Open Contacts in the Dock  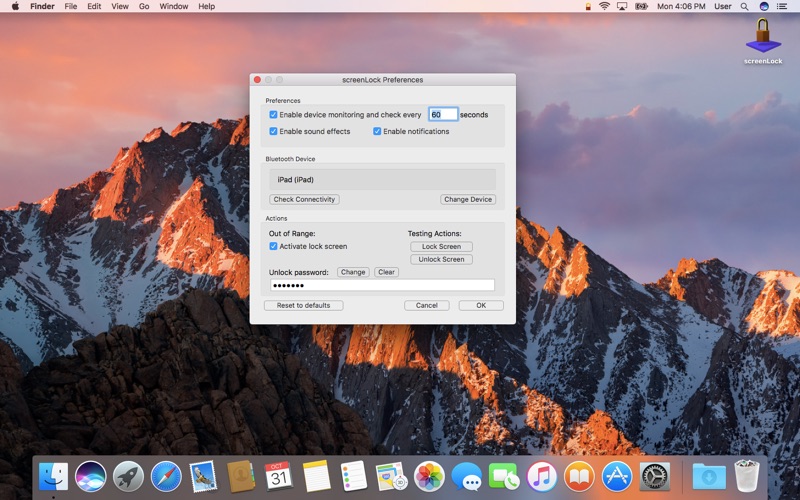pos(241,477)
